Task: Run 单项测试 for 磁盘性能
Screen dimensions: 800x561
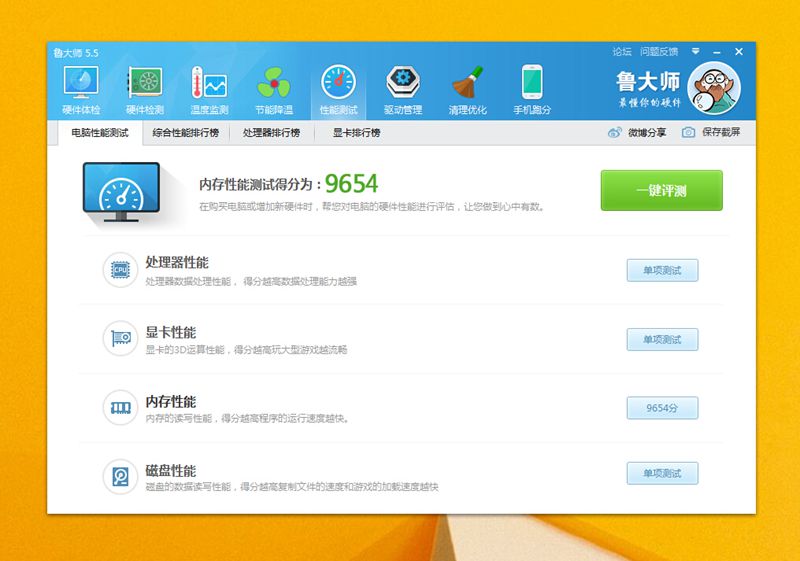Action: pyautogui.click(x=662, y=473)
